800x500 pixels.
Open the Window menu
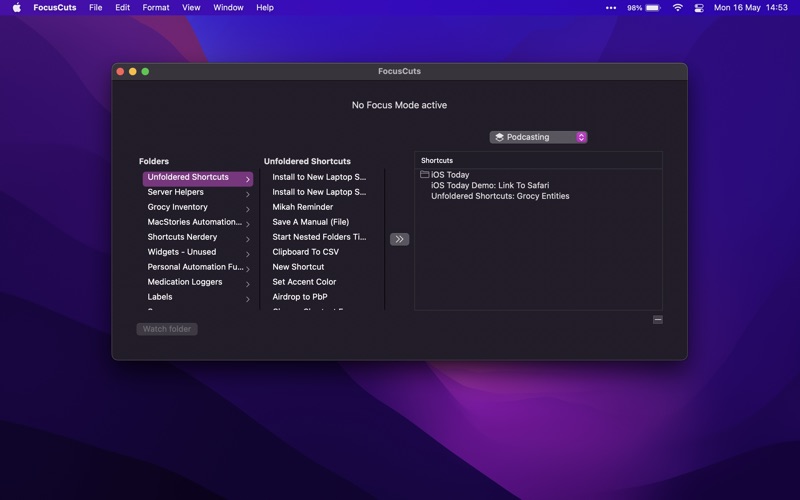(228, 8)
